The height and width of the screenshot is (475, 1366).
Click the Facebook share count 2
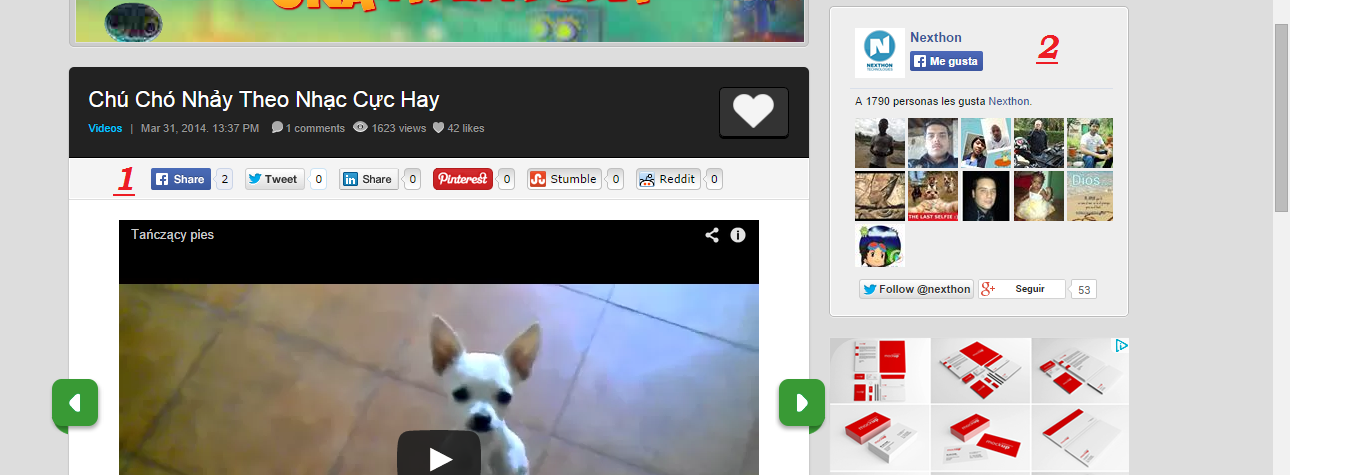pyautogui.click(x=225, y=179)
